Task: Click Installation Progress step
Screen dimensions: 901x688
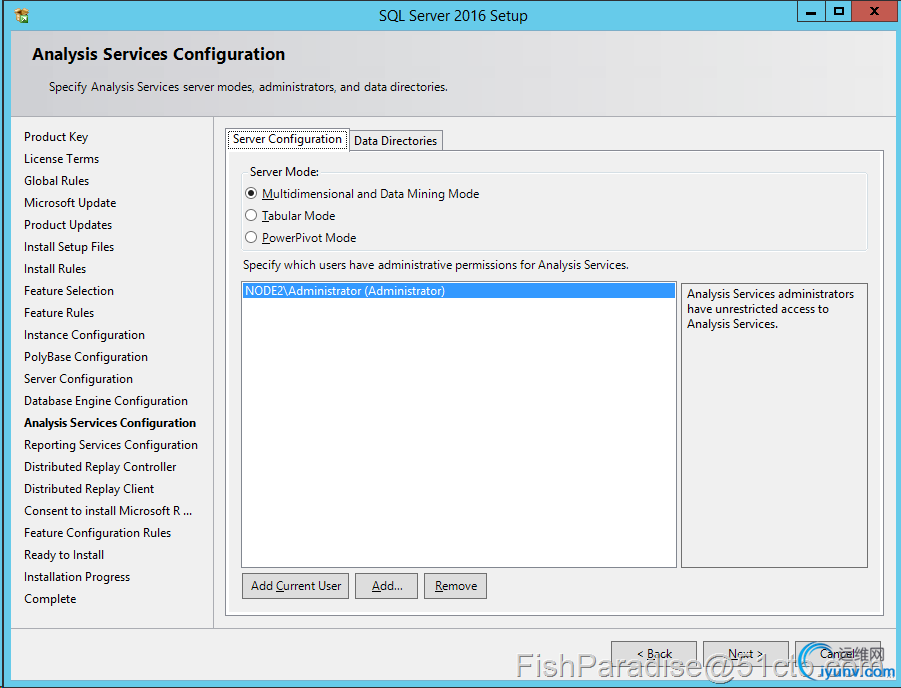Action: point(77,576)
